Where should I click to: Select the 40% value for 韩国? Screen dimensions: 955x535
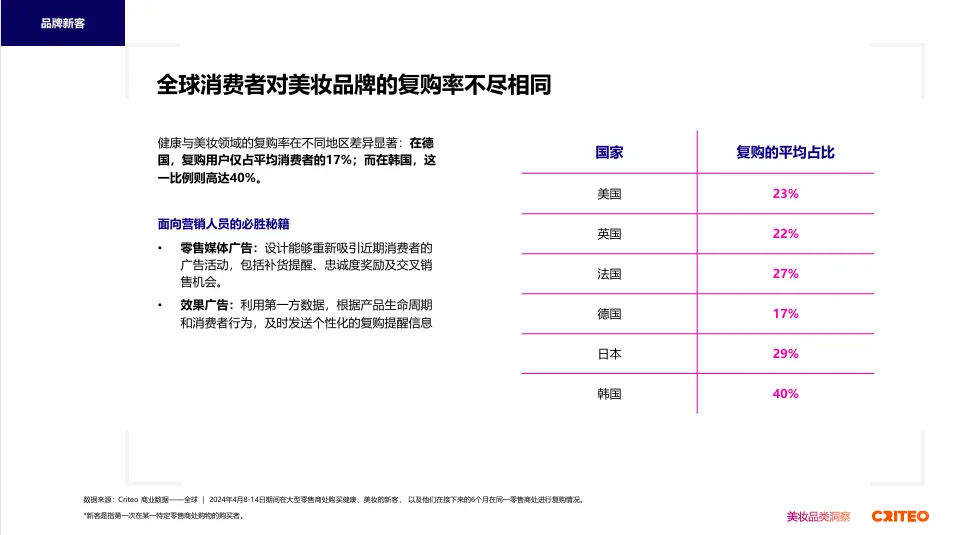pyautogui.click(x=785, y=394)
